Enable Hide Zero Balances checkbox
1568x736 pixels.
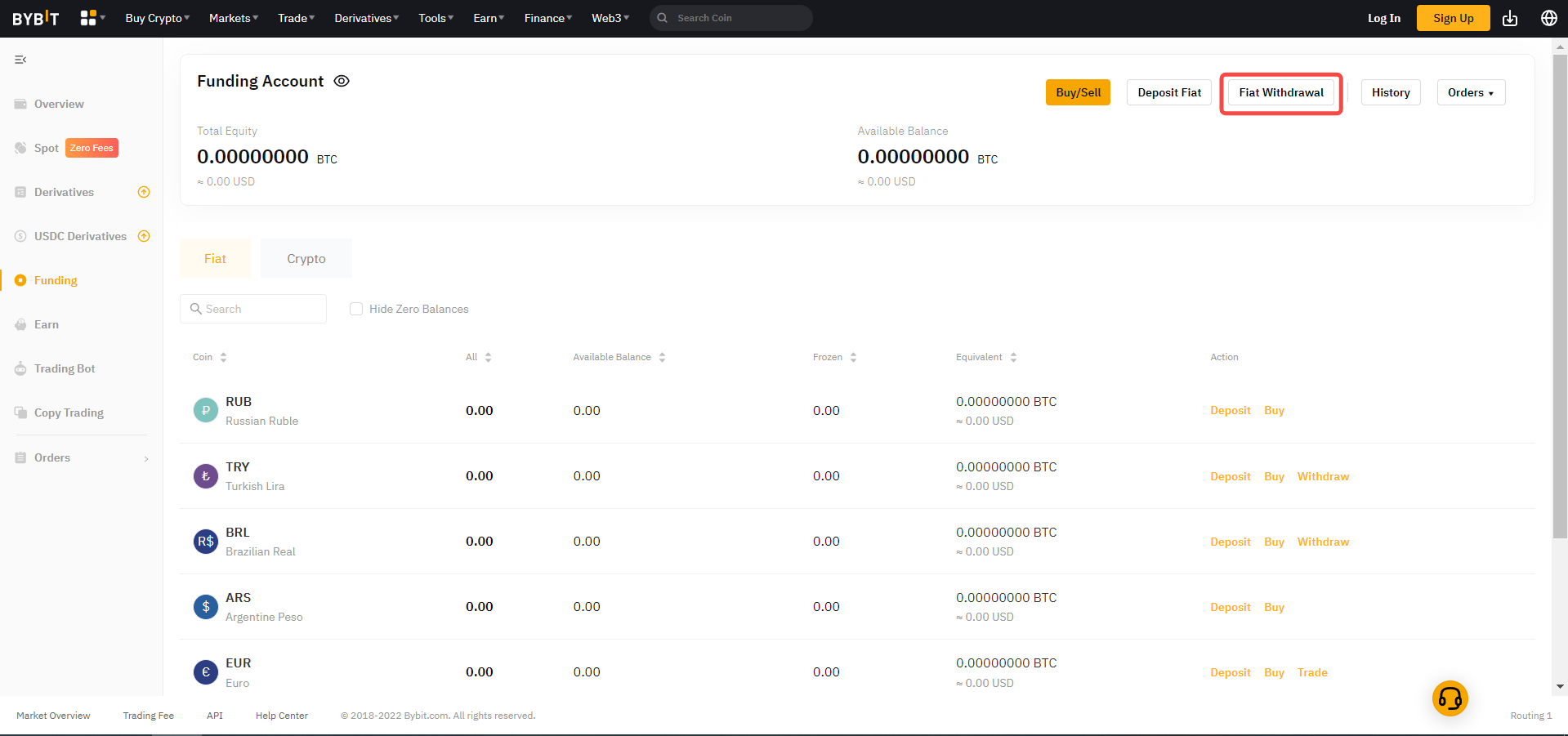click(356, 309)
